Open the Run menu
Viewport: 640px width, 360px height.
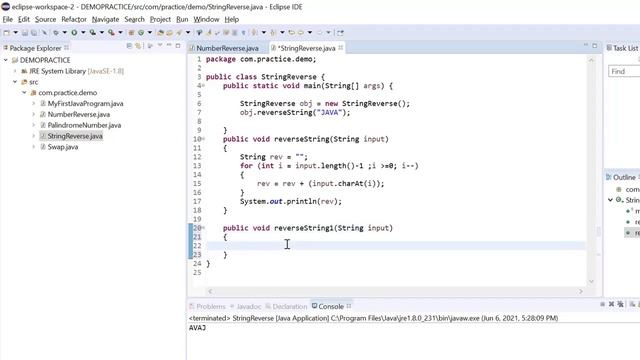(x=182, y=19)
